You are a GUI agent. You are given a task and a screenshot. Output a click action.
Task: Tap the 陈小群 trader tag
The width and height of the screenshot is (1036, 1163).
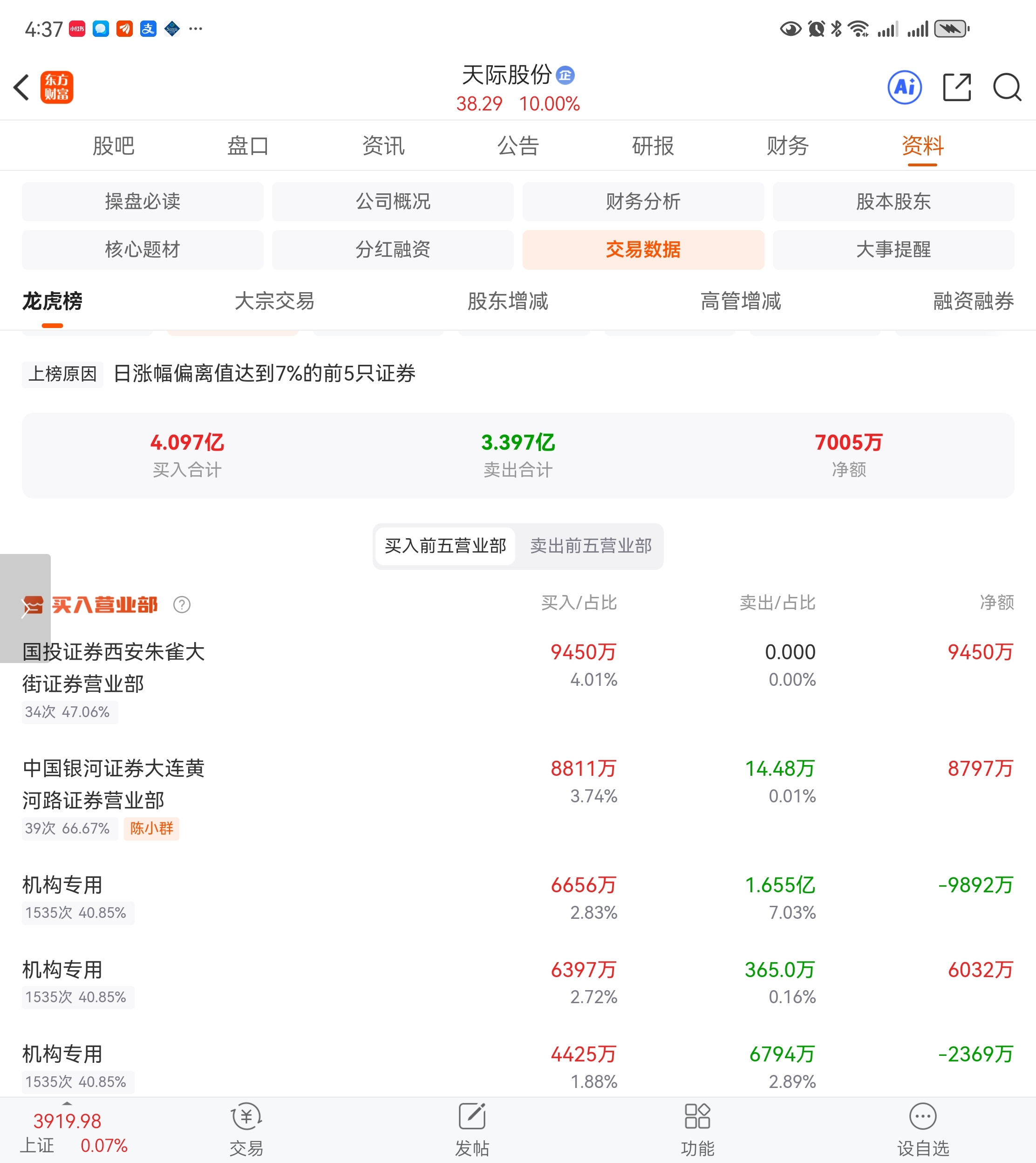pyautogui.click(x=151, y=828)
